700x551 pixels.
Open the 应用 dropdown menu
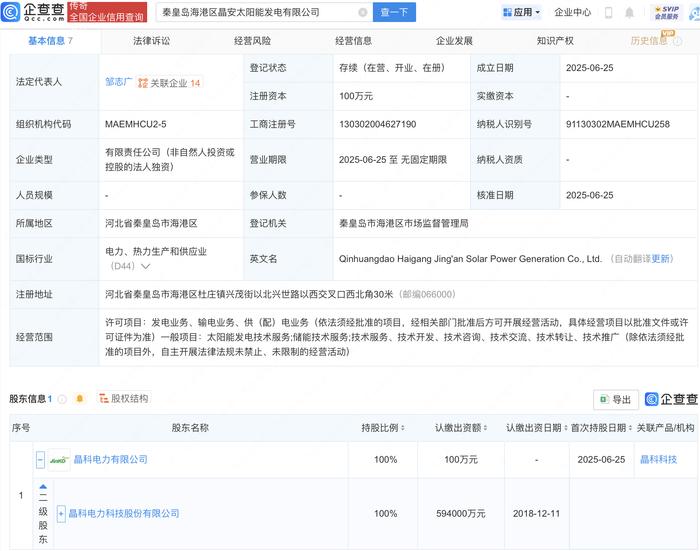click(521, 13)
